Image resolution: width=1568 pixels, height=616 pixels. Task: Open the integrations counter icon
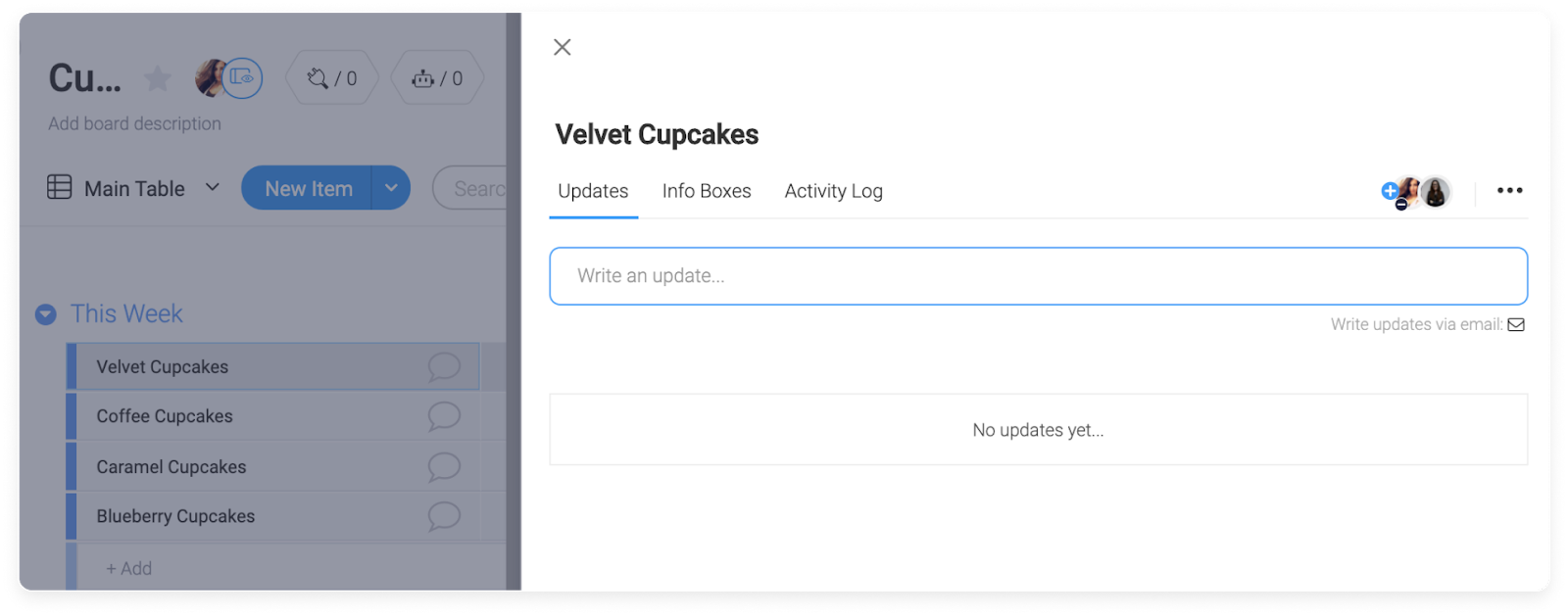[332, 78]
